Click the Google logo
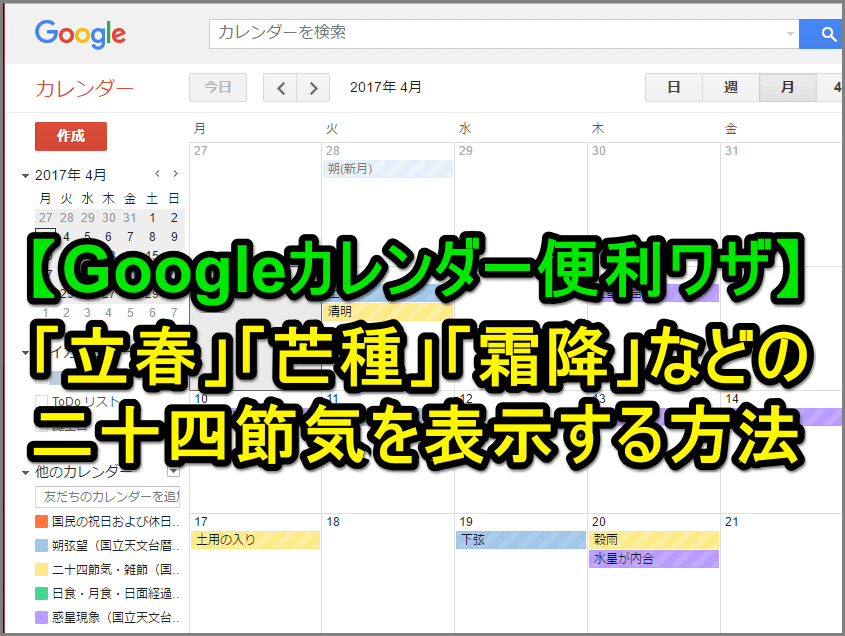 [x=80, y=34]
